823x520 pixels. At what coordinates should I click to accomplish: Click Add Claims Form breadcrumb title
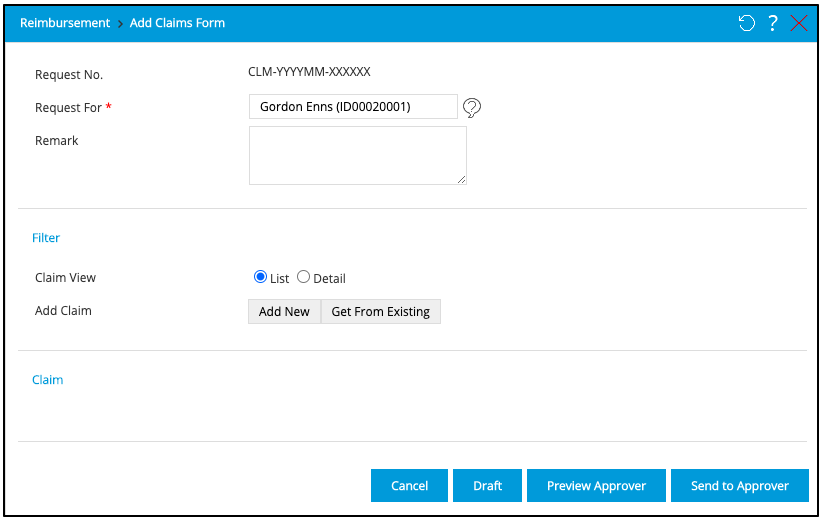click(x=177, y=23)
